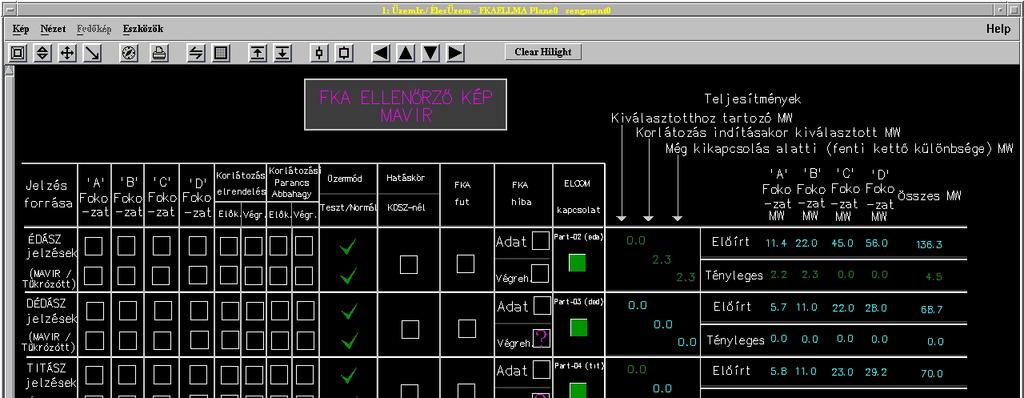This screenshot has width=1024, height=398.
Task: Click the left-right swap arrows icon
Action: [x=196, y=53]
